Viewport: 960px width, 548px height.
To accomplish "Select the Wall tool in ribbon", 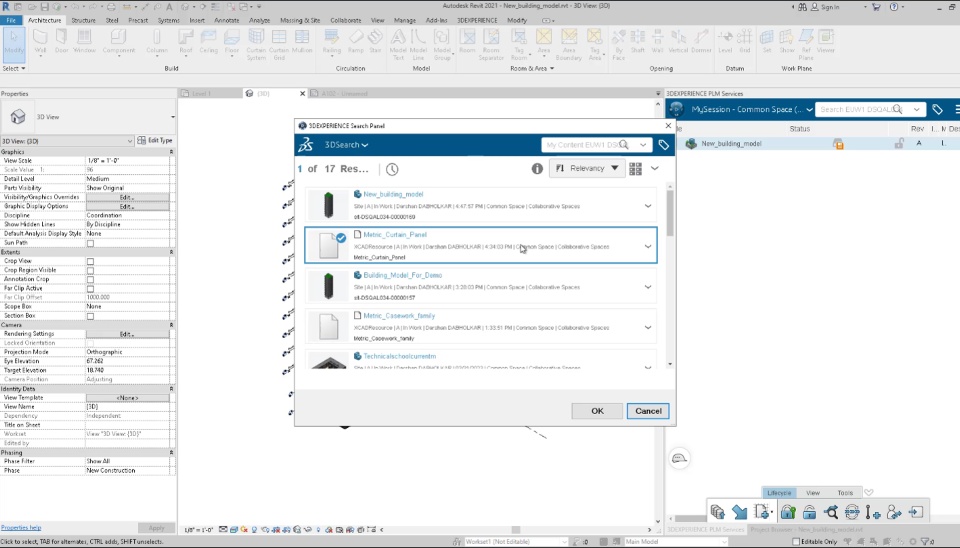I will pyautogui.click(x=40, y=42).
